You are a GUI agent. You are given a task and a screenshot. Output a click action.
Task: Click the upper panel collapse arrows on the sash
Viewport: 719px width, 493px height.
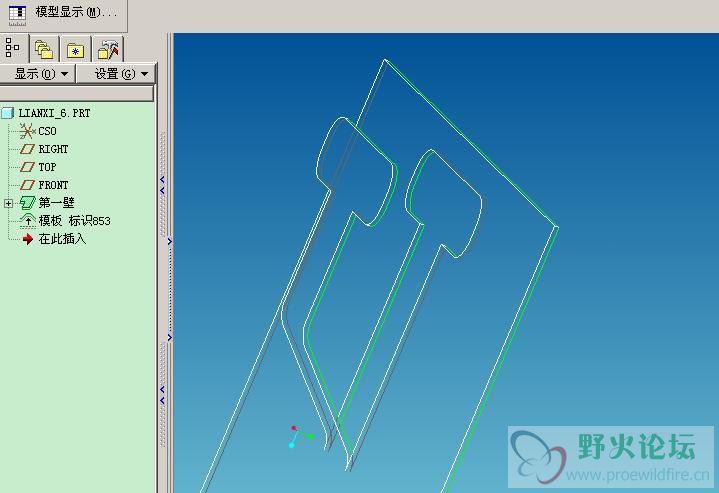[x=162, y=184]
